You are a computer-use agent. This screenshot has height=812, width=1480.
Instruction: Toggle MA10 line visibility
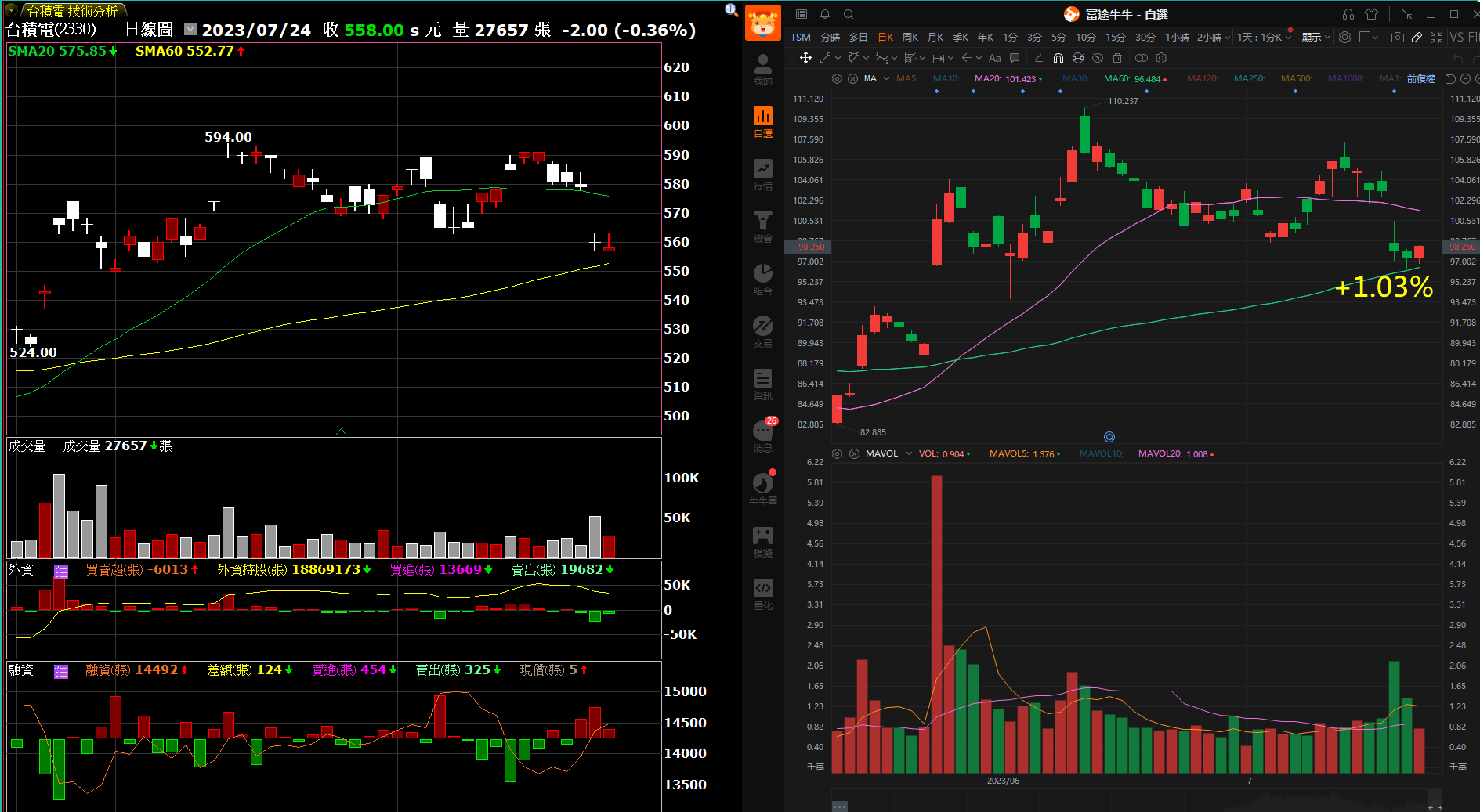(946, 78)
